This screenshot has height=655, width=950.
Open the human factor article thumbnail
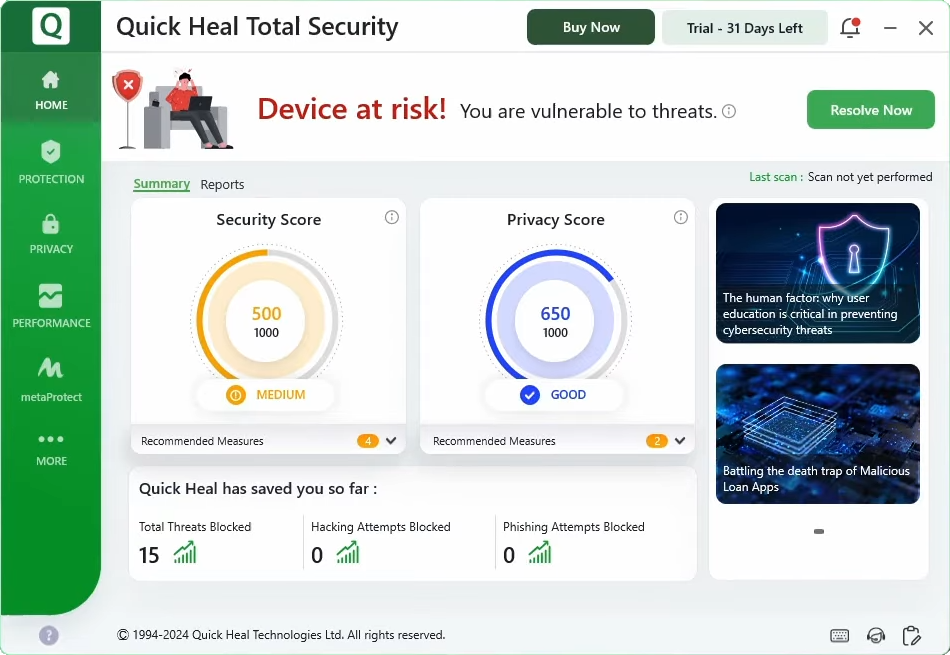coord(818,273)
